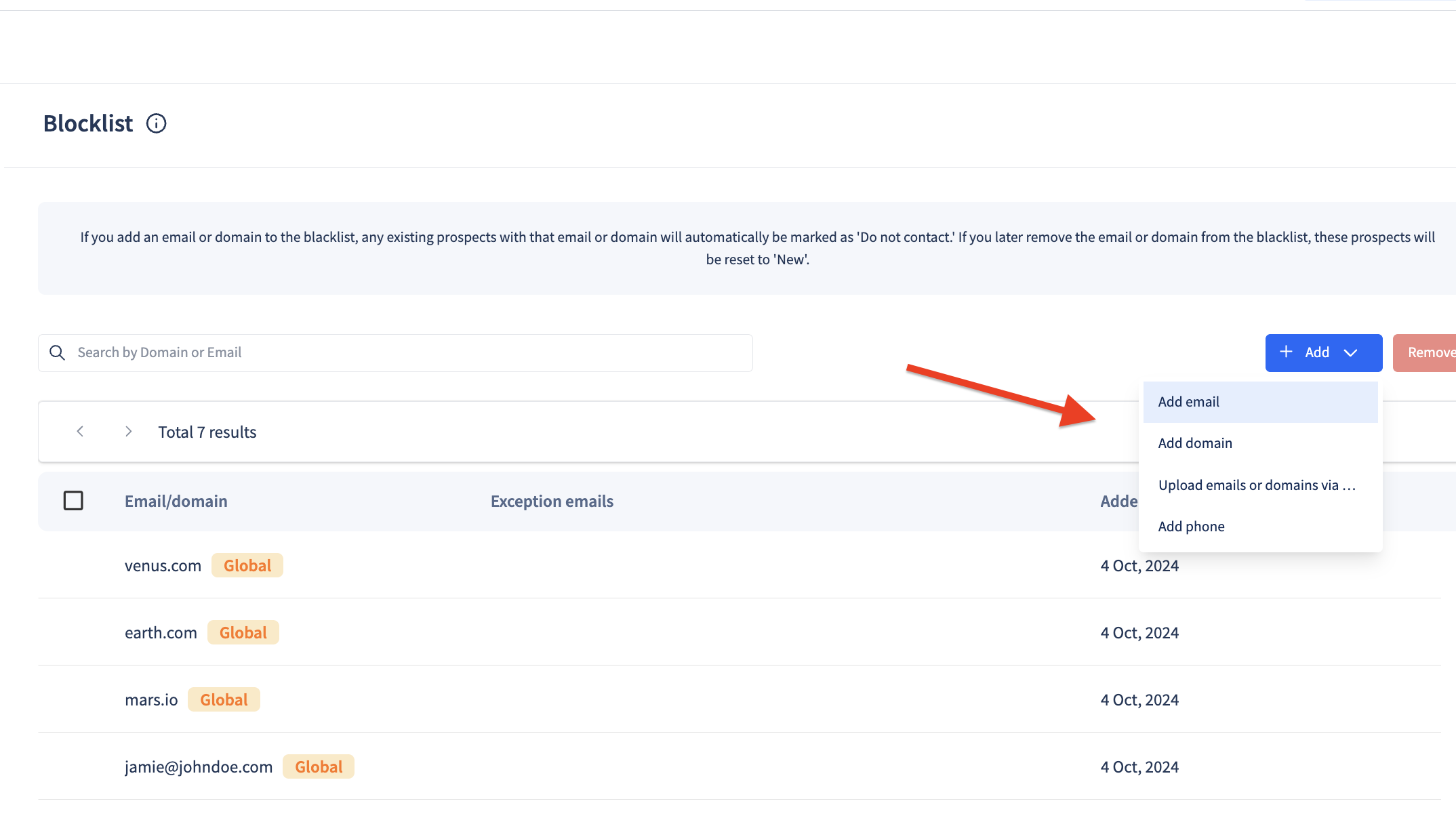Screen dimensions: 1456x820
Task: Open the jamie@johndoe.com blocklist entry
Action: (198, 766)
